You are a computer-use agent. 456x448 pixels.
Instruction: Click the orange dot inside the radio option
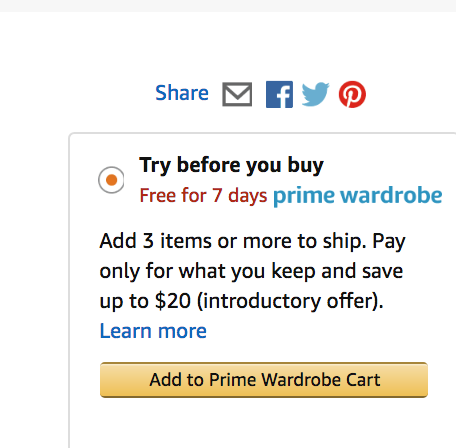point(111,180)
